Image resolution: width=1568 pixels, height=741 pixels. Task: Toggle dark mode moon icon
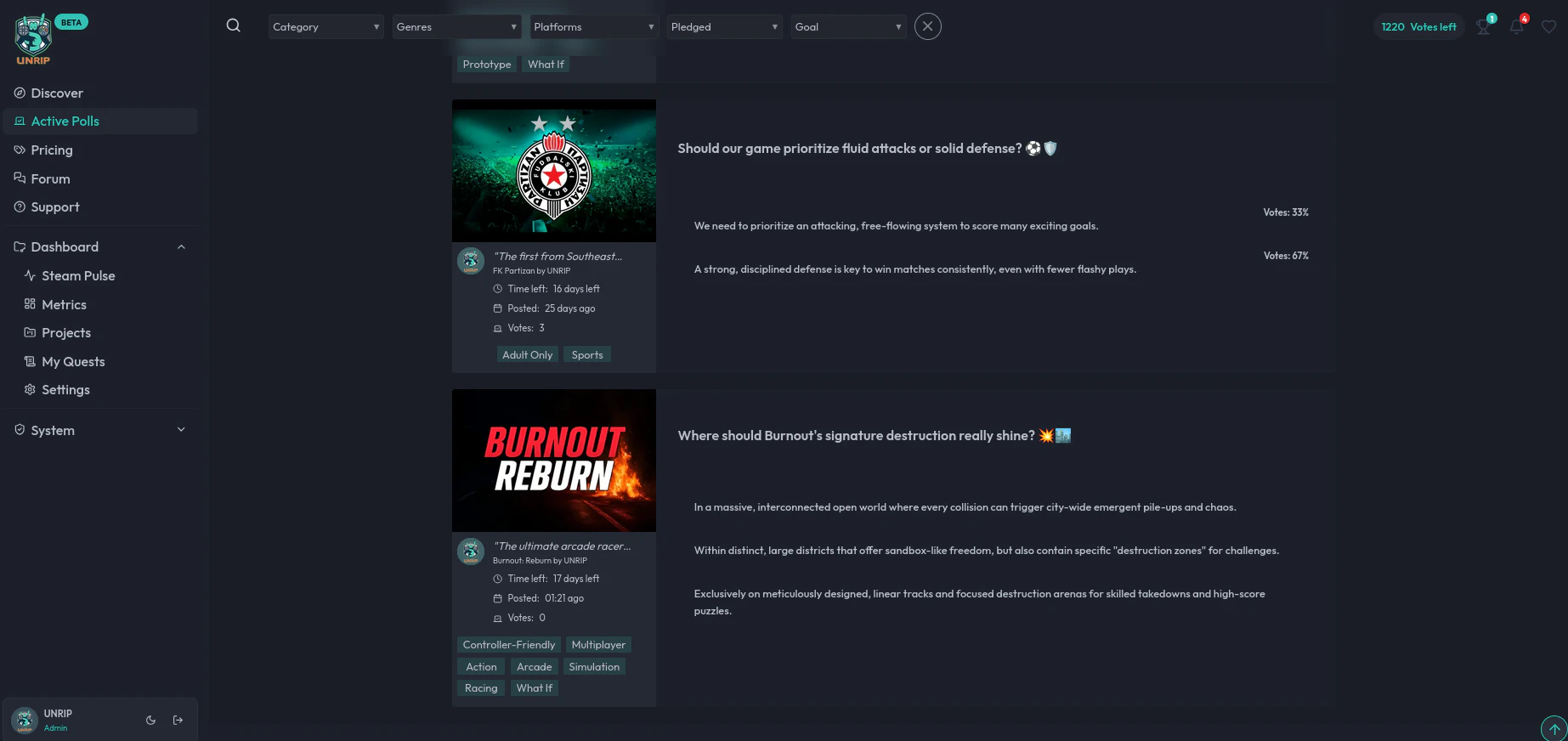[151, 720]
